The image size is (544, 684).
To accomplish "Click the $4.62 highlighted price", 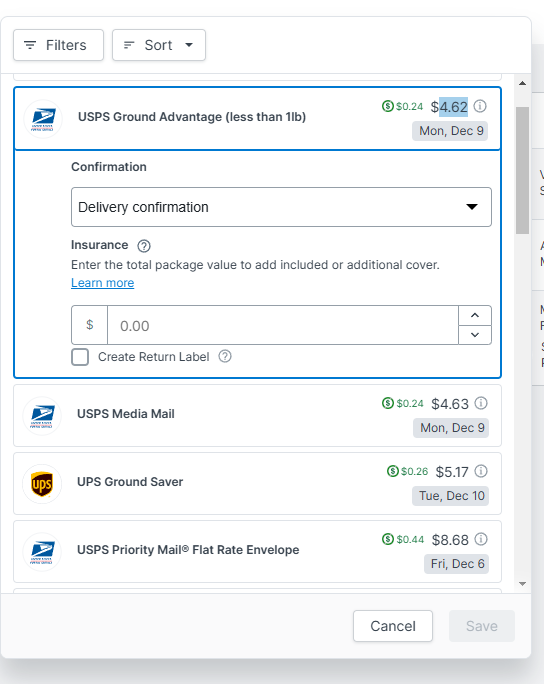I will click(449, 107).
